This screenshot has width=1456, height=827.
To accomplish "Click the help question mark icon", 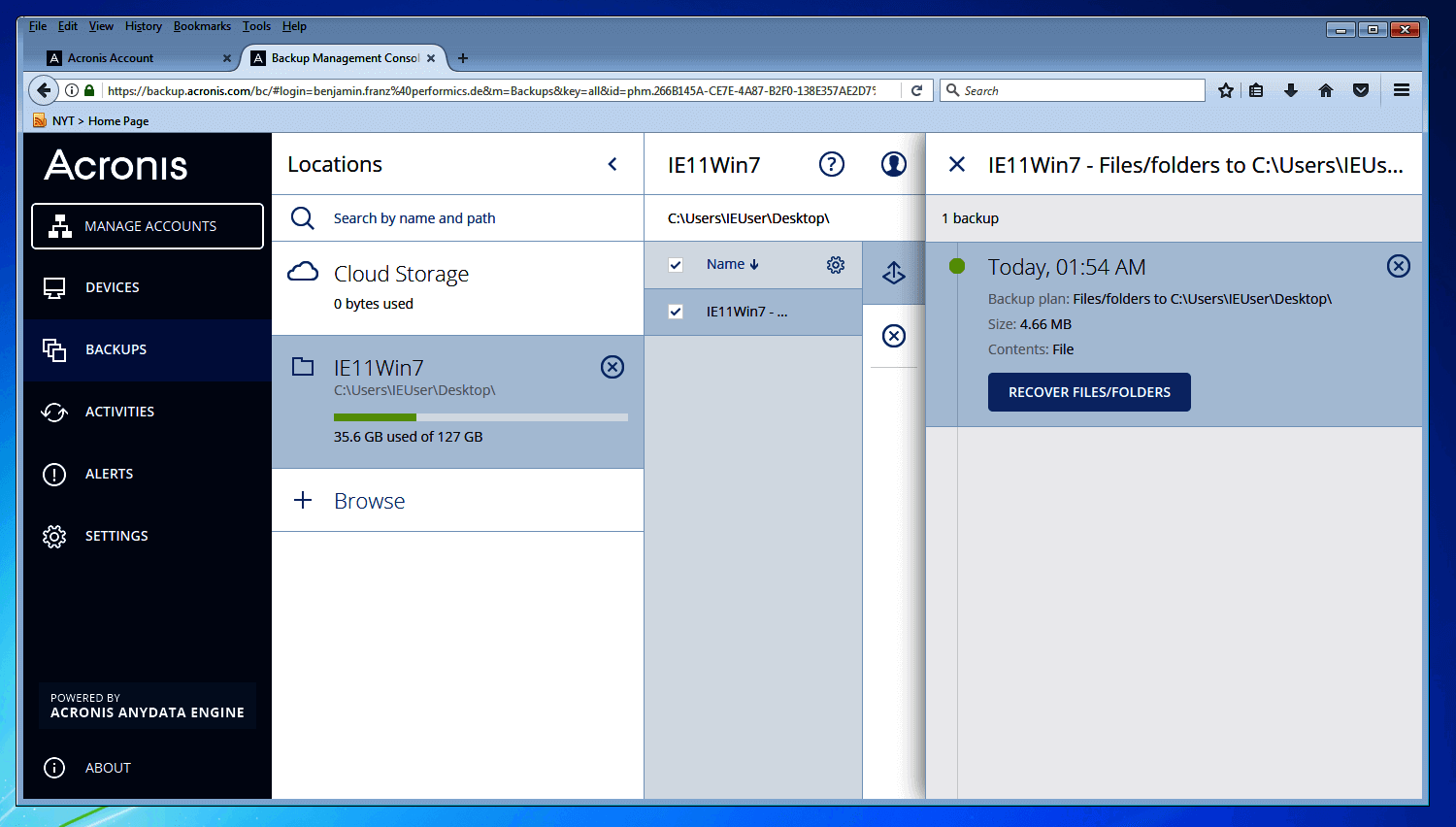I will 831,164.
